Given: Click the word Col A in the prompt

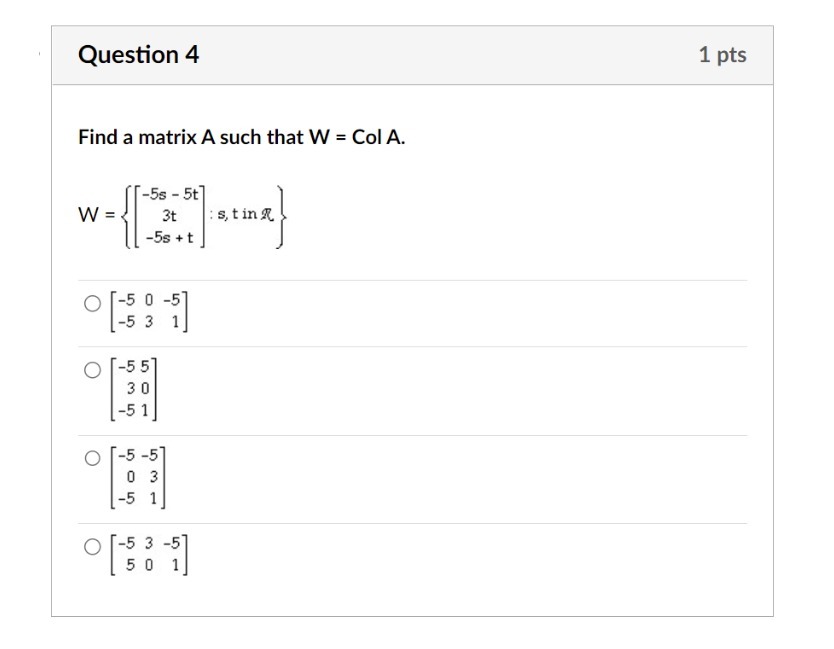Looking at the screenshot, I should click(x=378, y=137).
